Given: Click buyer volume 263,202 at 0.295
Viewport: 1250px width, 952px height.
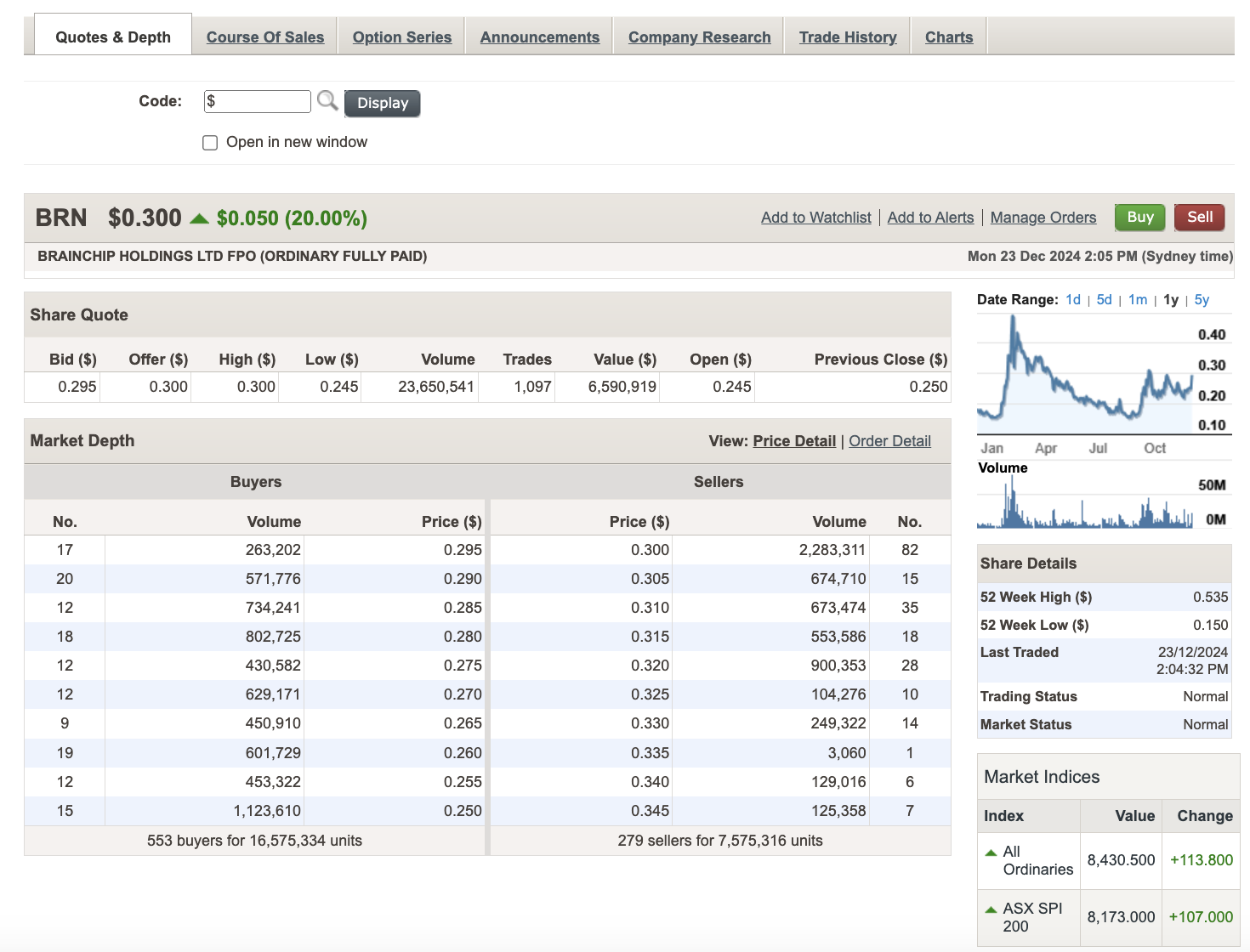Looking at the screenshot, I should tap(273, 550).
